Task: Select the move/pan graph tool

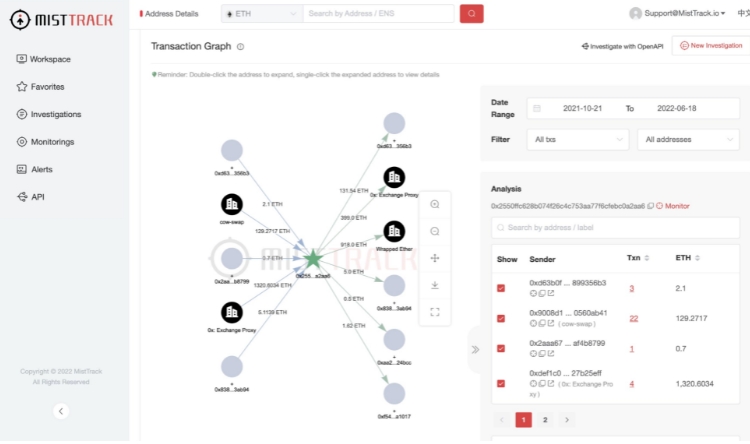Action: tap(434, 258)
